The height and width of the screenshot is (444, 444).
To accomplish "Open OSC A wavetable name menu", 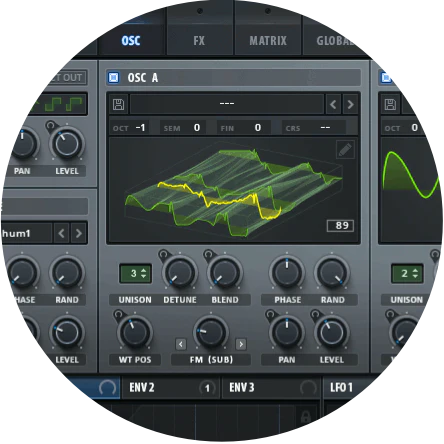I will click(227, 104).
